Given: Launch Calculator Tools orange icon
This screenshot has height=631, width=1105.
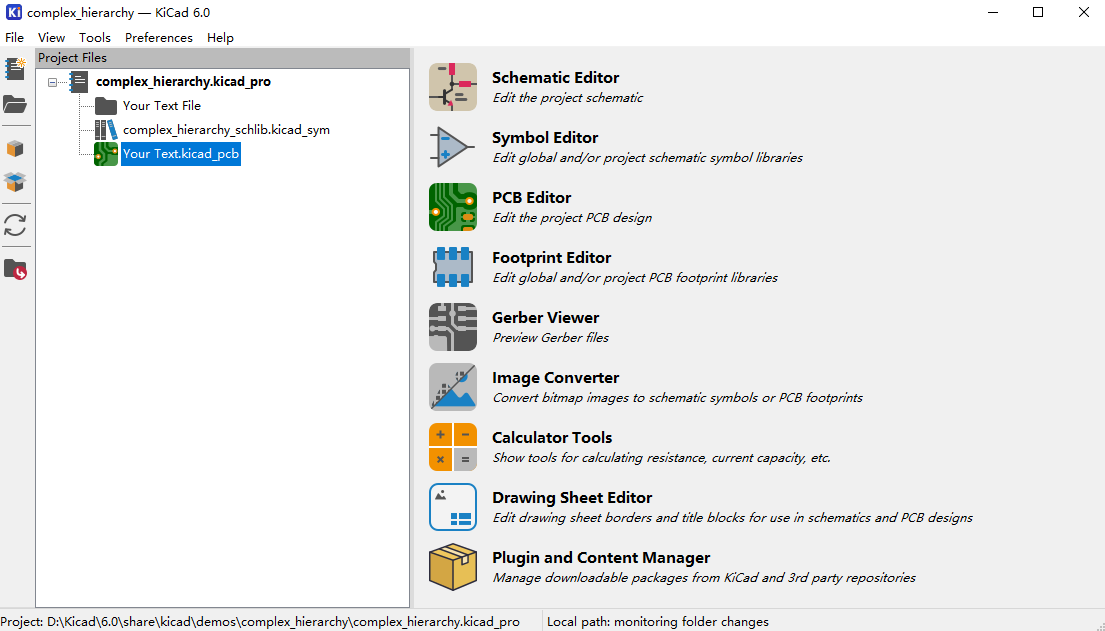Looking at the screenshot, I should [x=452, y=447].
